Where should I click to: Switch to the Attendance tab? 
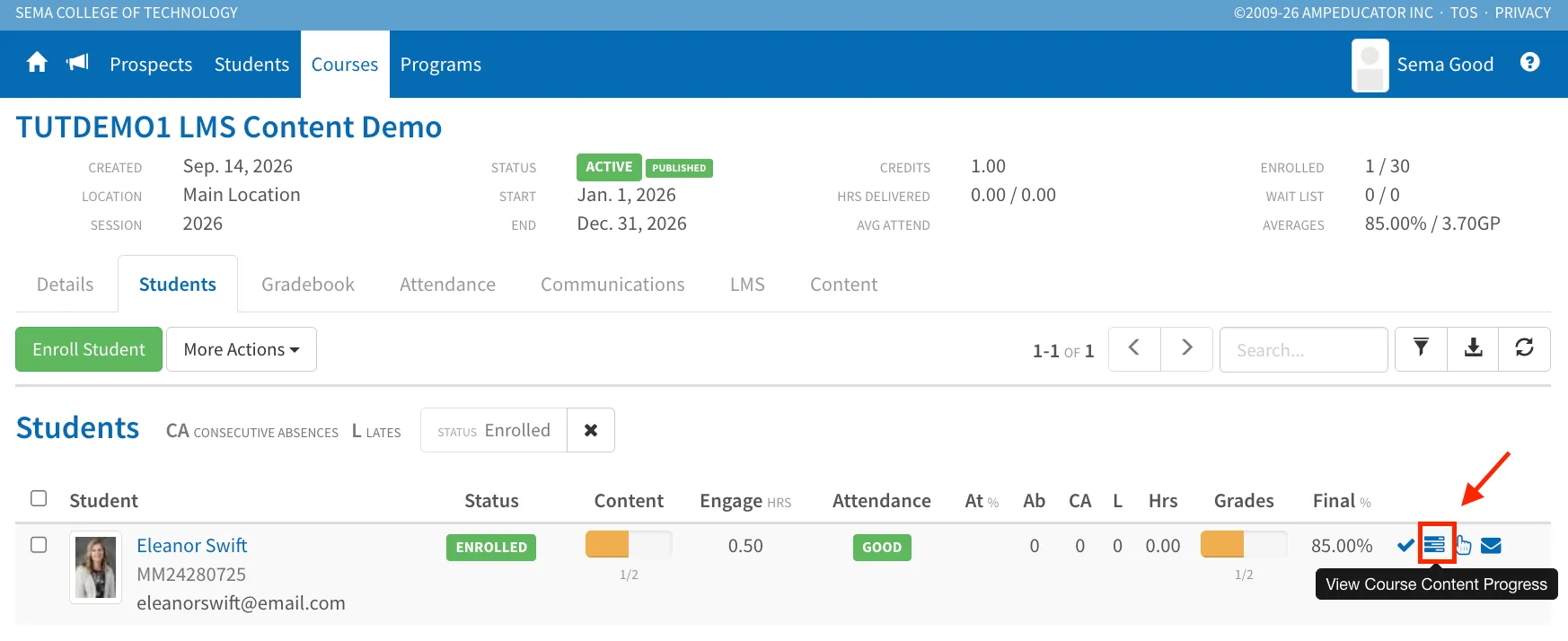[447, 285]
